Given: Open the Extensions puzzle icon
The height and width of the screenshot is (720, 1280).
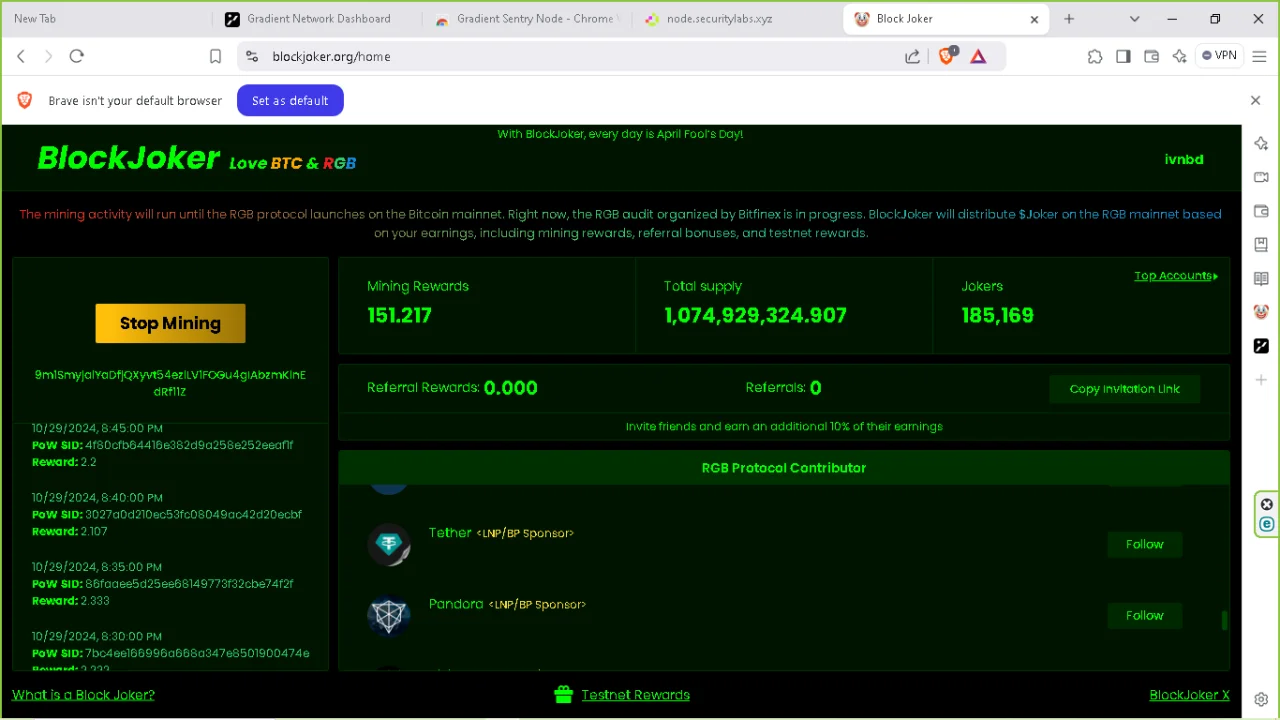Looking at the screenshot, I should pos(1095,57).
